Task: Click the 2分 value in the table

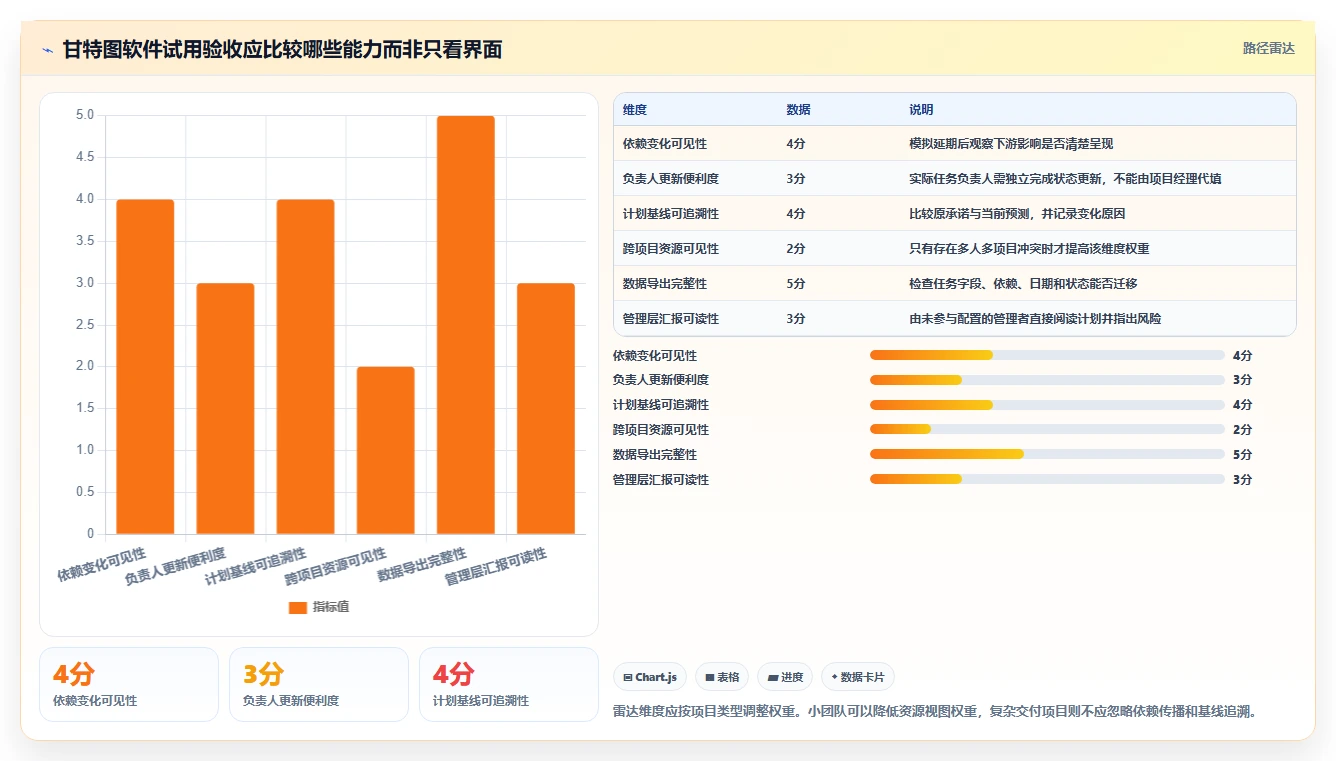Action: click(796, 249)
